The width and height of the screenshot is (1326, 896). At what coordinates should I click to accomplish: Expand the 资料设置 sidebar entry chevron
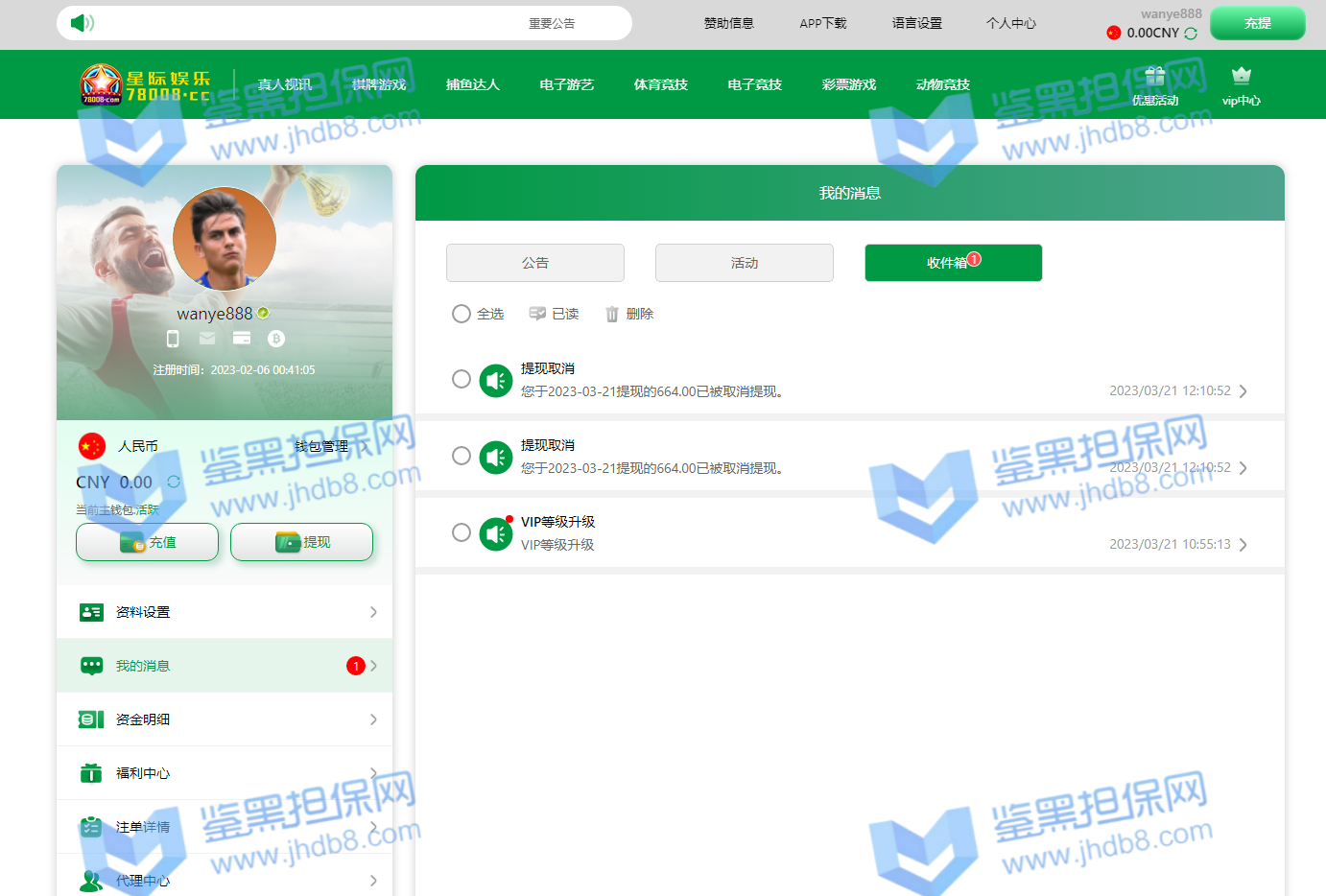(373, 612)
